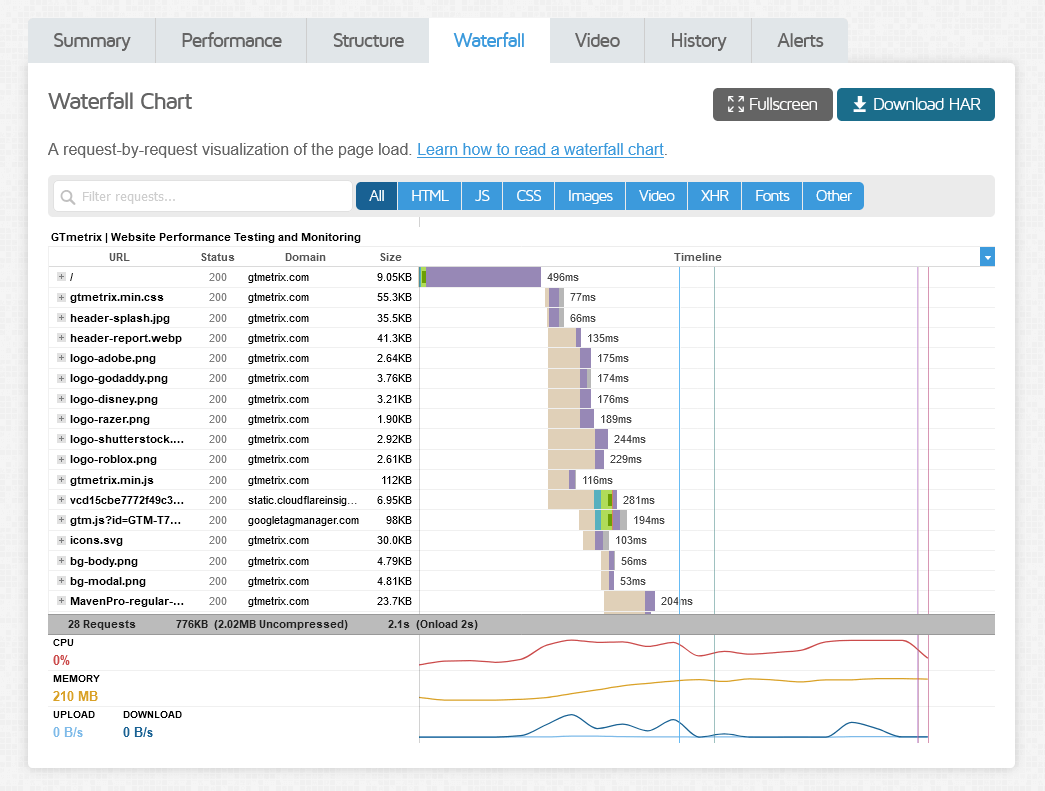Click the Fullscreen button
The image size is (1045, 791).
[x=772, y=104]
